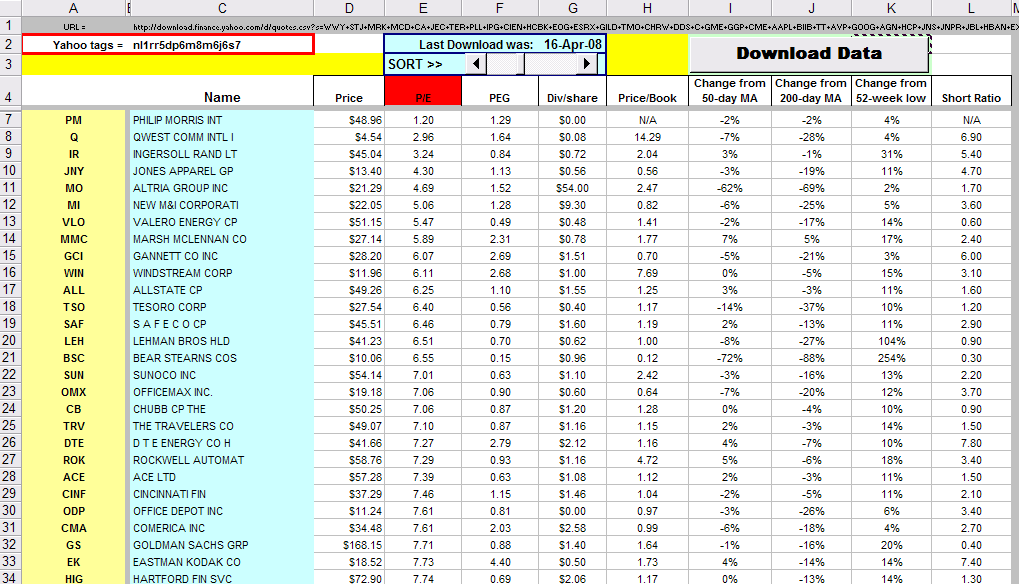Image resolution: width=1019 pixels, height=584 pixels.
Task: Click the URL cell with Yahoo download link
Action: [574, 27]
